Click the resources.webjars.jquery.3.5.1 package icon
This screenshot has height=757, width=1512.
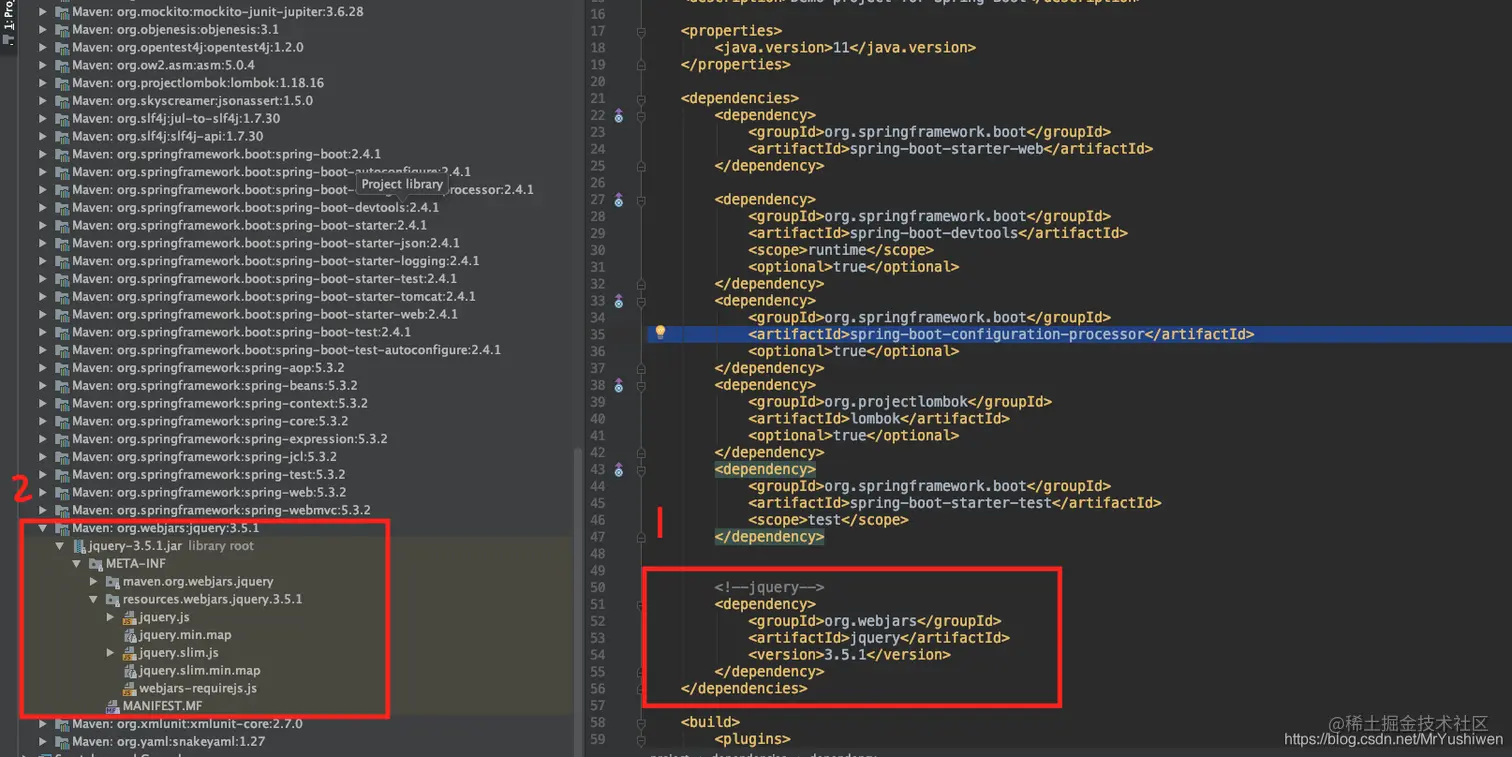click(113, 599)
